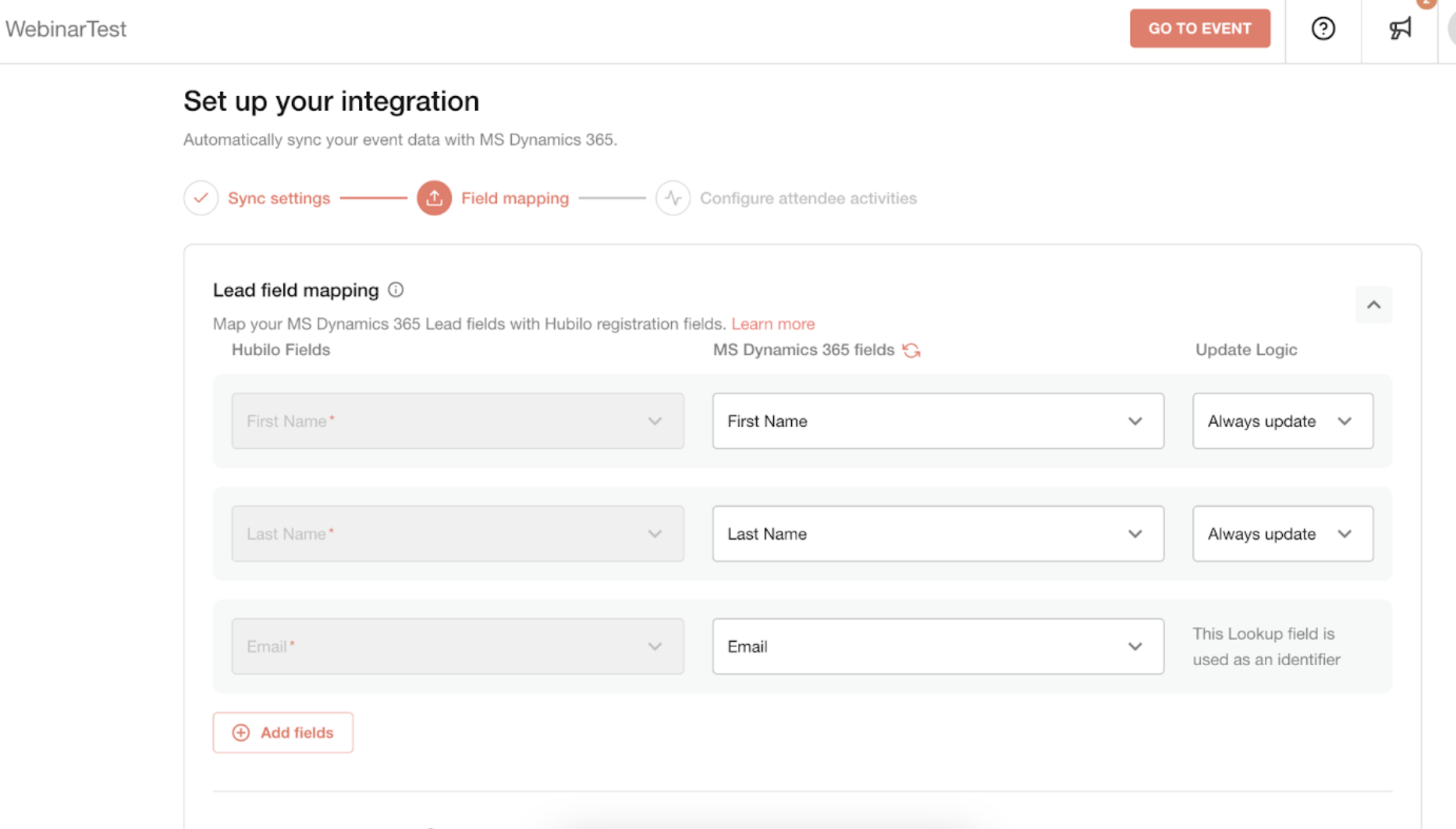Click the Lead field mapping heading
The image size is (1456, 829).
coord(296,290)
